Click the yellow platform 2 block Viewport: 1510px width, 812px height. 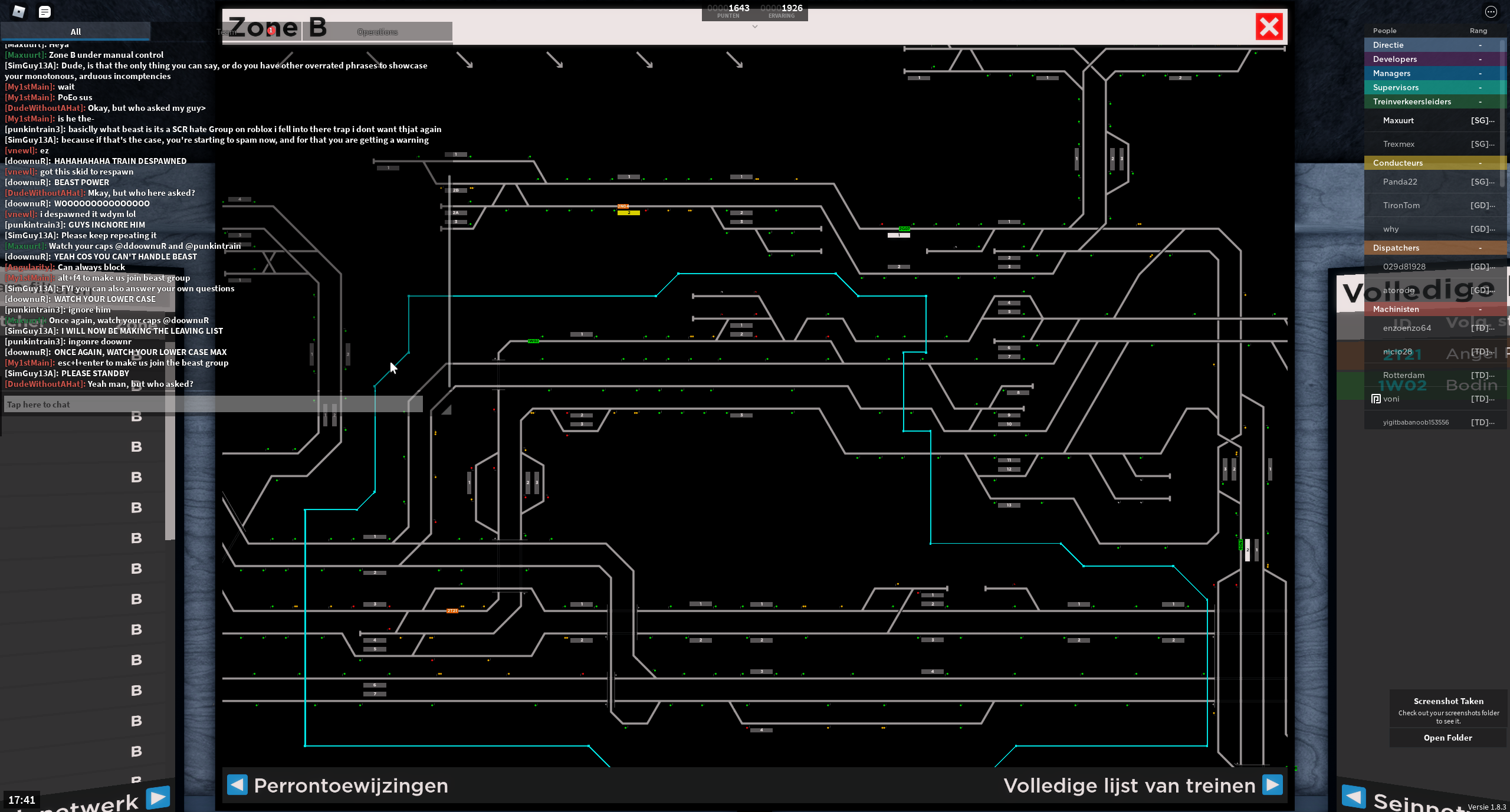pos(629,213)
